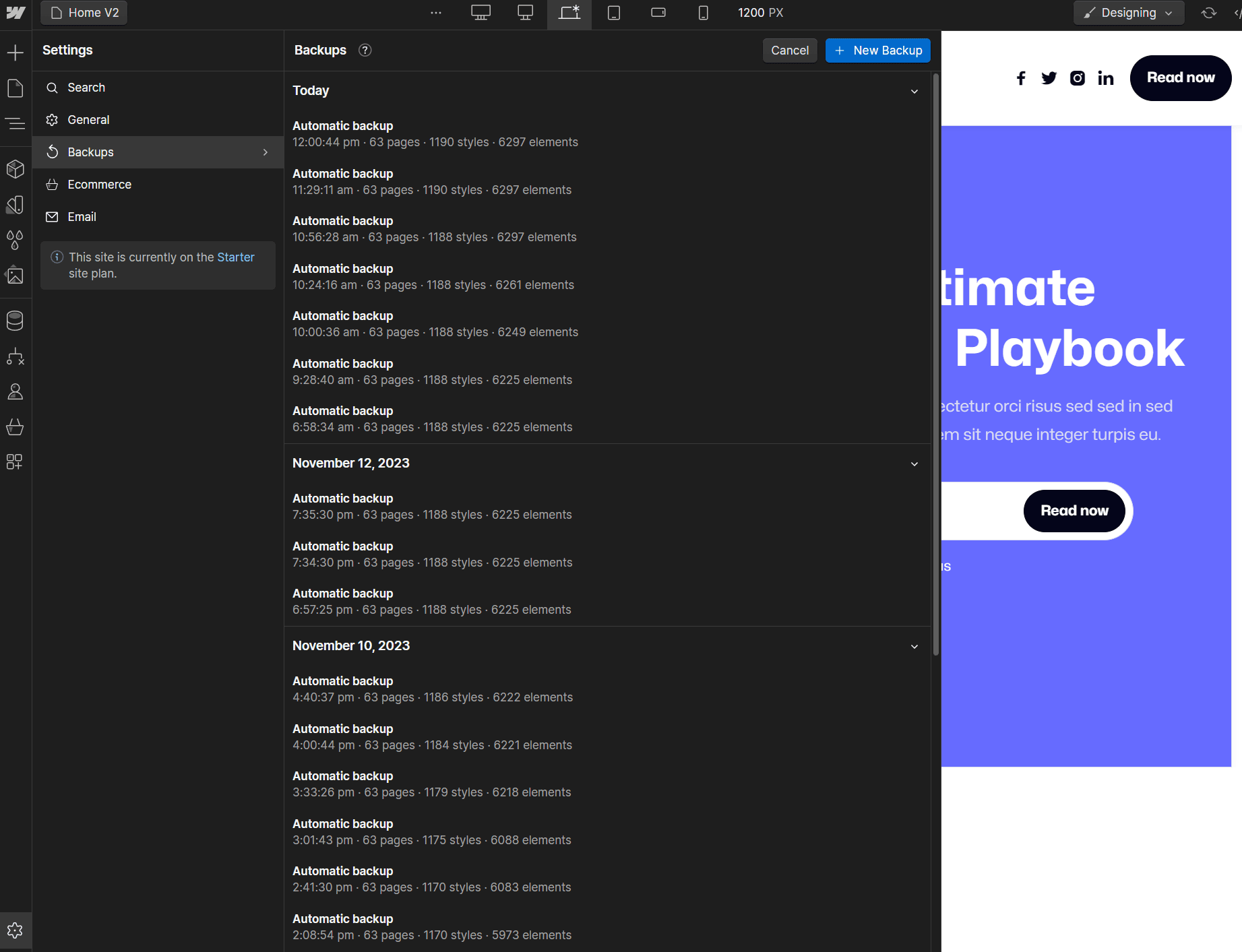
Task: Click the hero Read now button
Action: click(1074, 511)
